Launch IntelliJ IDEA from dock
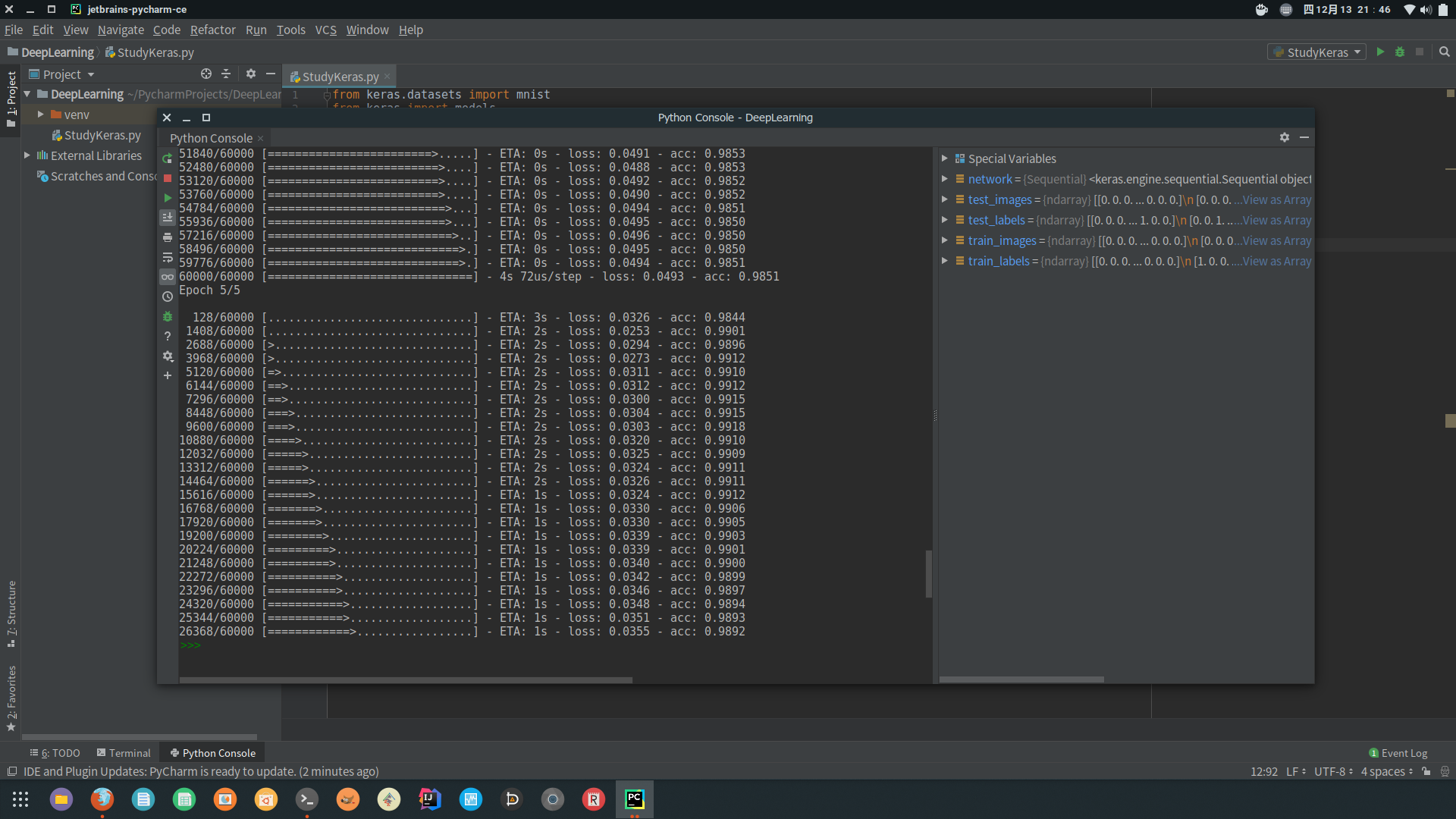Image resolution: width=1456 pixels, height=819 pixels. coord(430,799)
